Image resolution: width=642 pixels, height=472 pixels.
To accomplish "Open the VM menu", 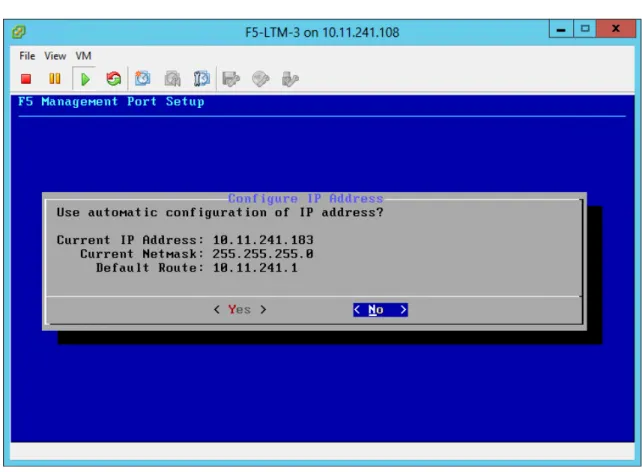I will pos(84,56).
